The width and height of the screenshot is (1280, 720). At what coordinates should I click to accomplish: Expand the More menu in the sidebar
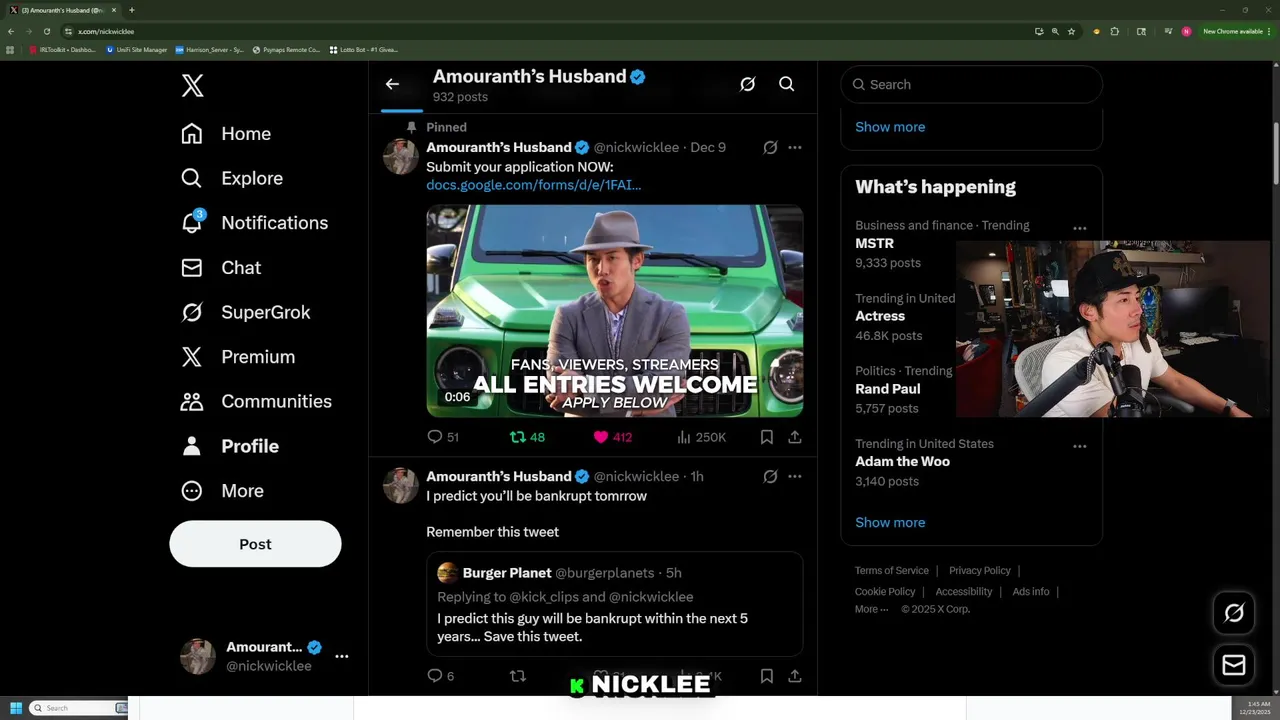point(222,491)
